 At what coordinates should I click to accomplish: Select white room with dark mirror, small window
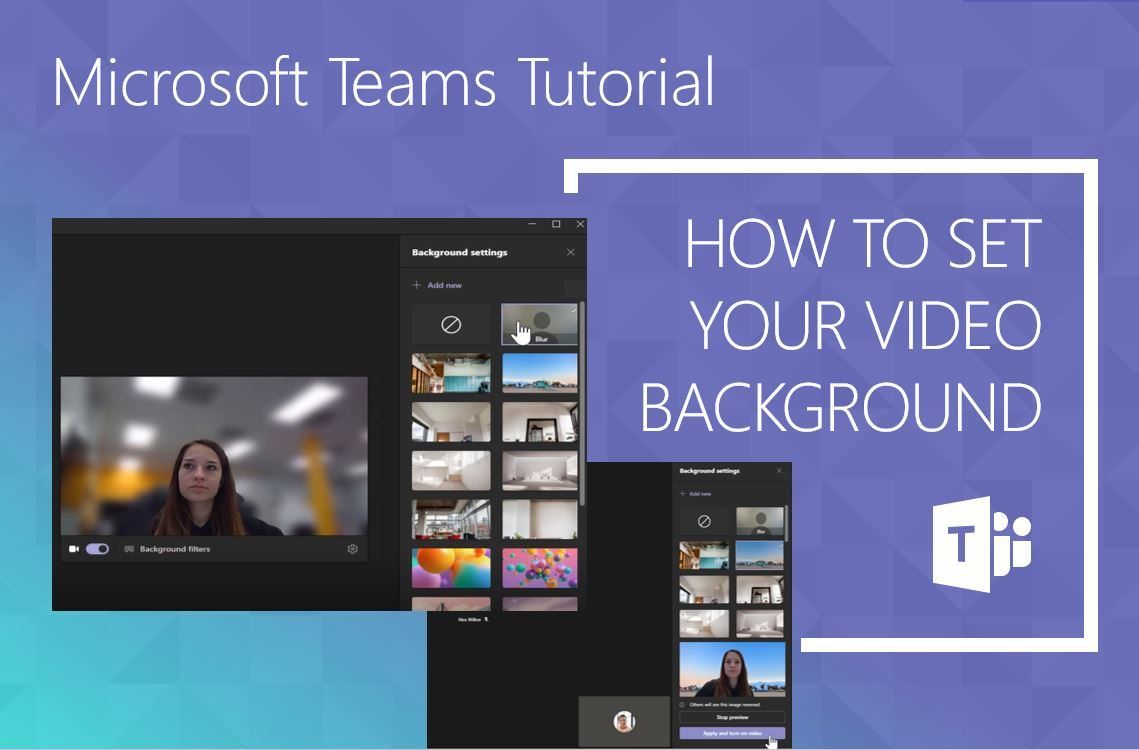click(x=760, y=589)
